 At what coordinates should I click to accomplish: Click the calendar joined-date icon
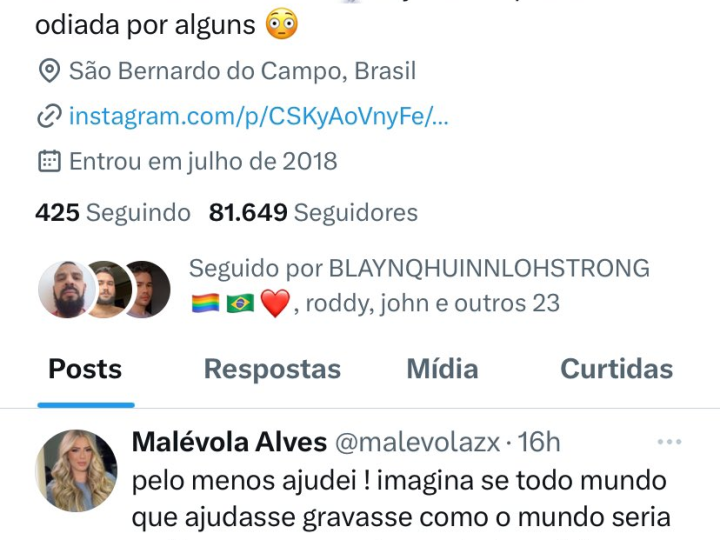coord(49,161)
